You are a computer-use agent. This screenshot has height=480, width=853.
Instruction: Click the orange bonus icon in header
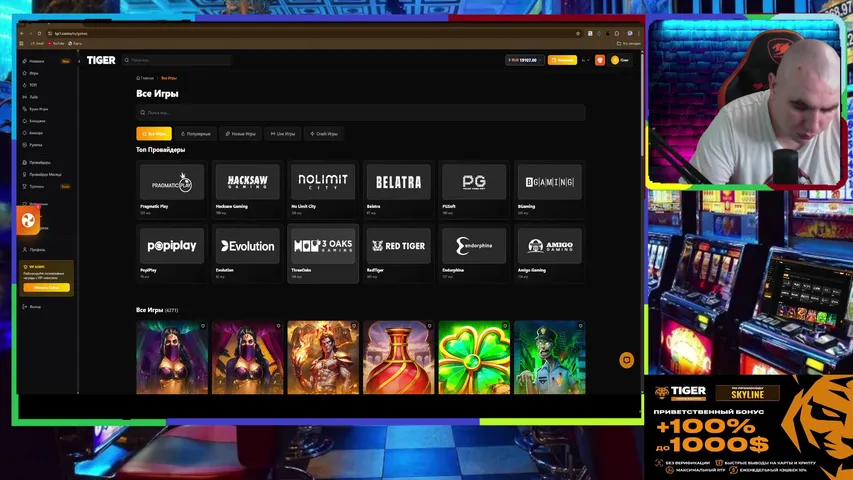pos(600,60)
